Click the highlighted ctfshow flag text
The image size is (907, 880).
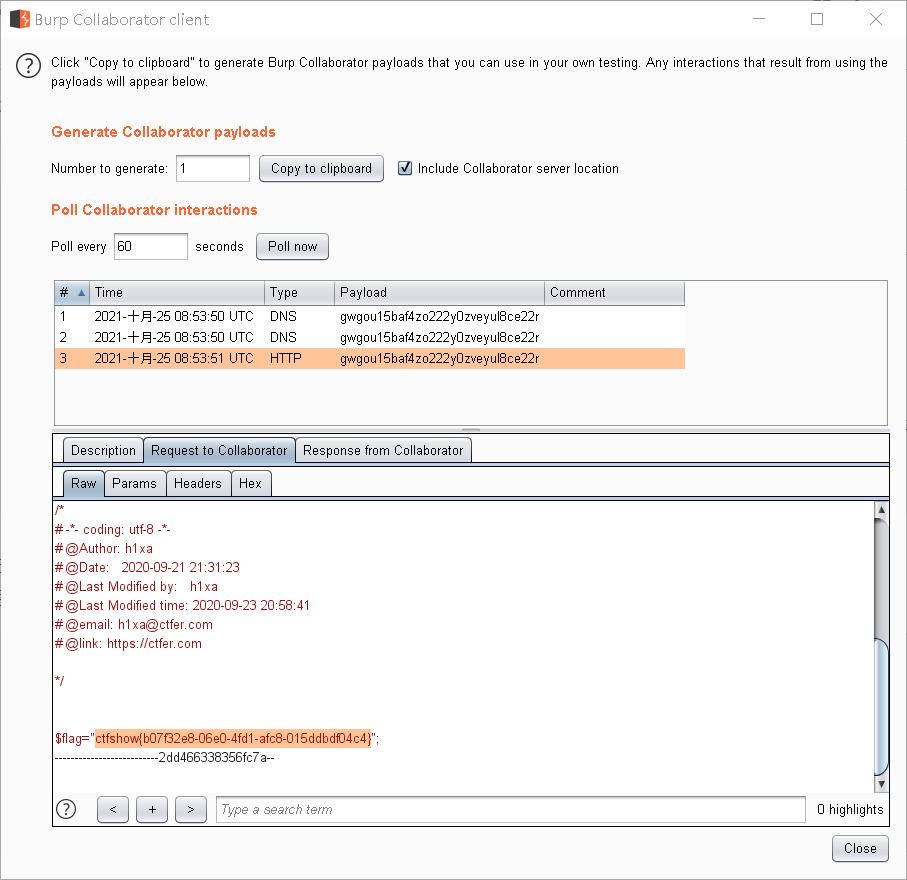[233, 738]
